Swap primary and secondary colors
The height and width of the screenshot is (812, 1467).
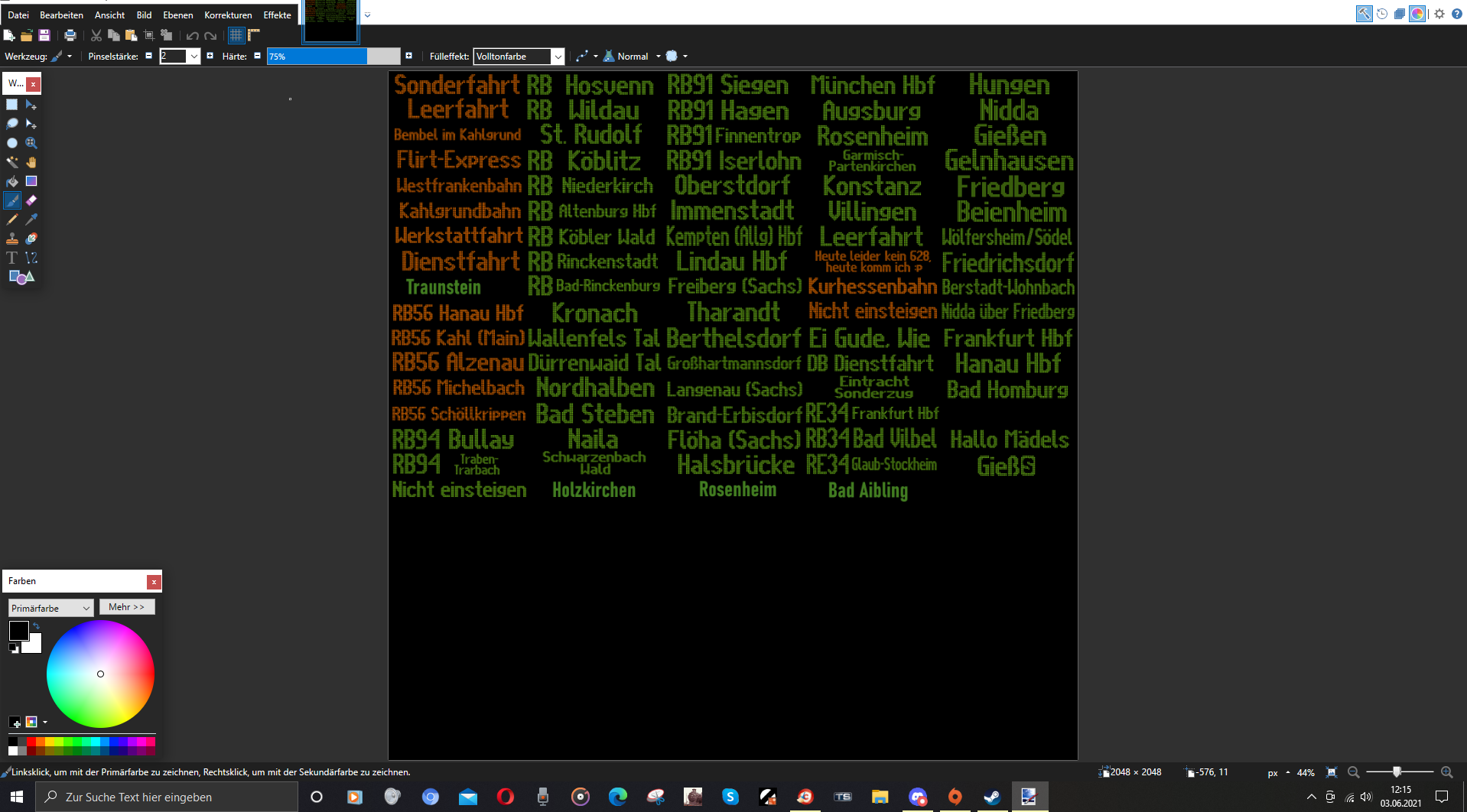click(36, 626)
